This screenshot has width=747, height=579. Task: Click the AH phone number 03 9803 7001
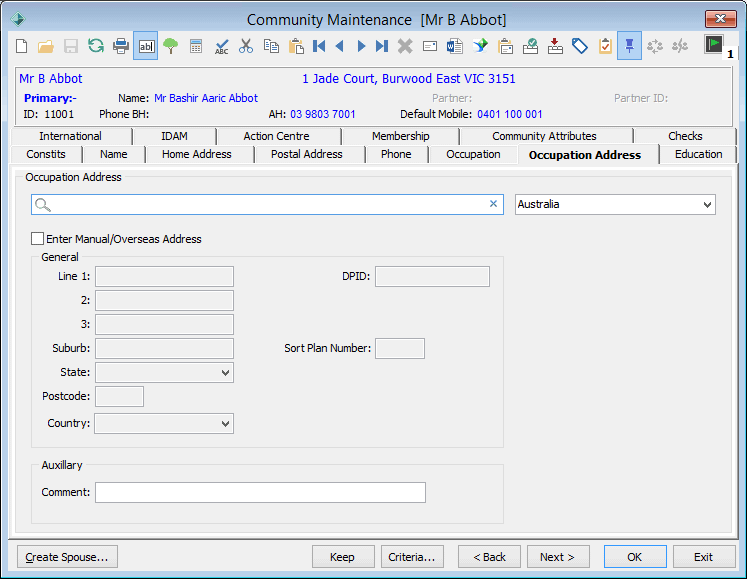point(323,114)
